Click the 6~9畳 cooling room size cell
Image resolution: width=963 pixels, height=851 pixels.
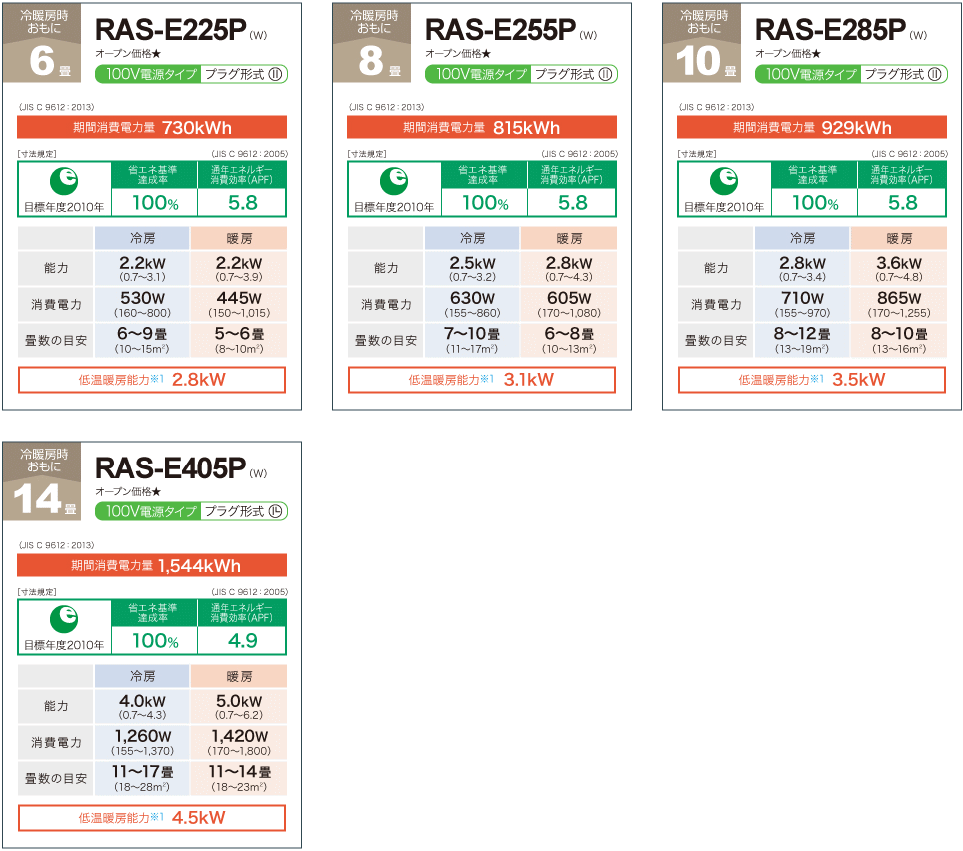coord(142,341)
